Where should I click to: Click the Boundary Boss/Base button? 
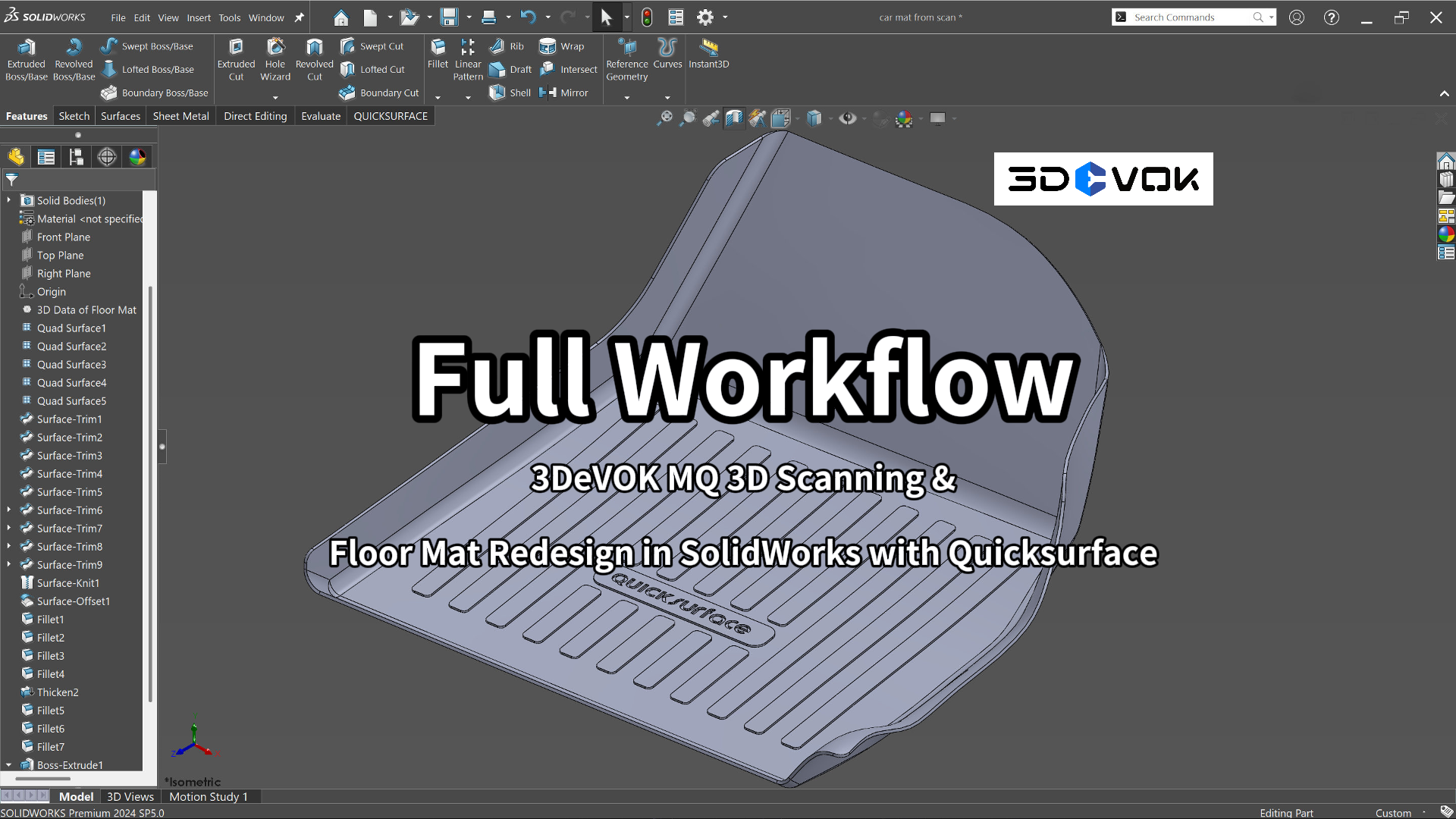155,93
